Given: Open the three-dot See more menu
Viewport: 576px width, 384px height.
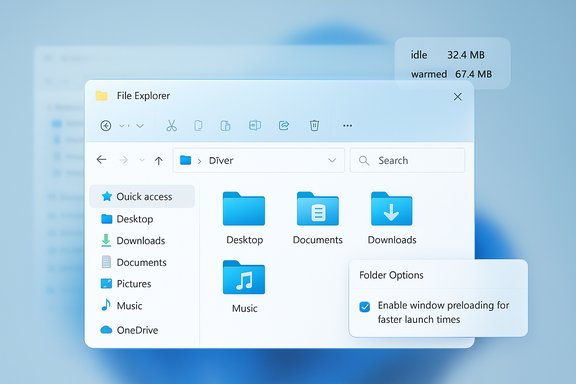Looking at the screenshot, I should pos(348,126).
